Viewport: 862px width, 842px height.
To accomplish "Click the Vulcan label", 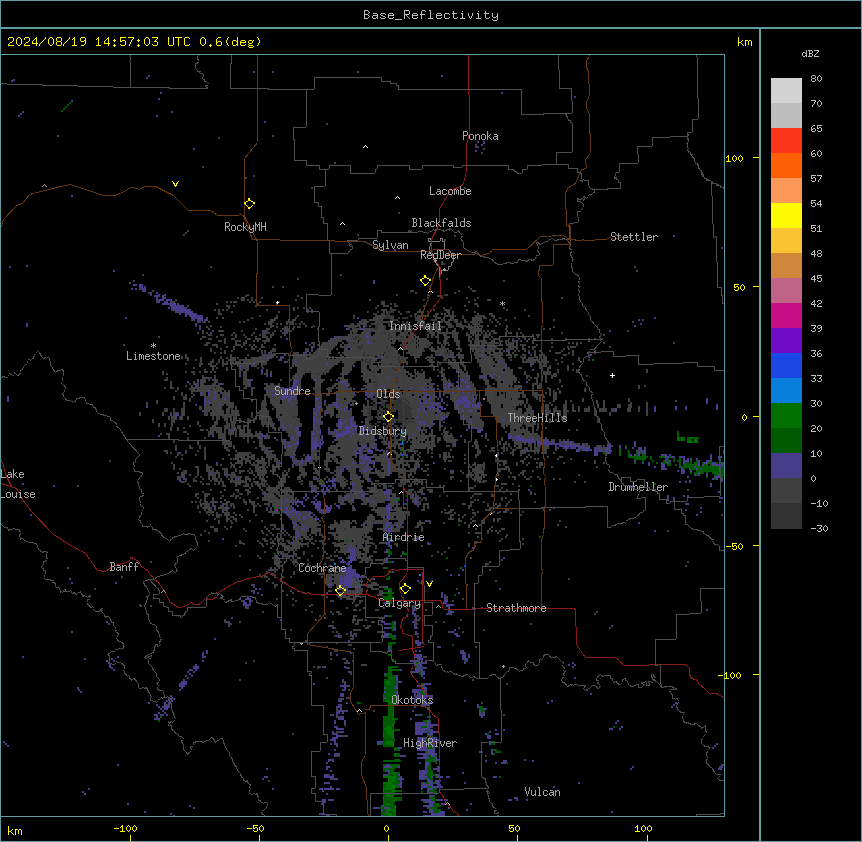I will [x=542, y=792].
